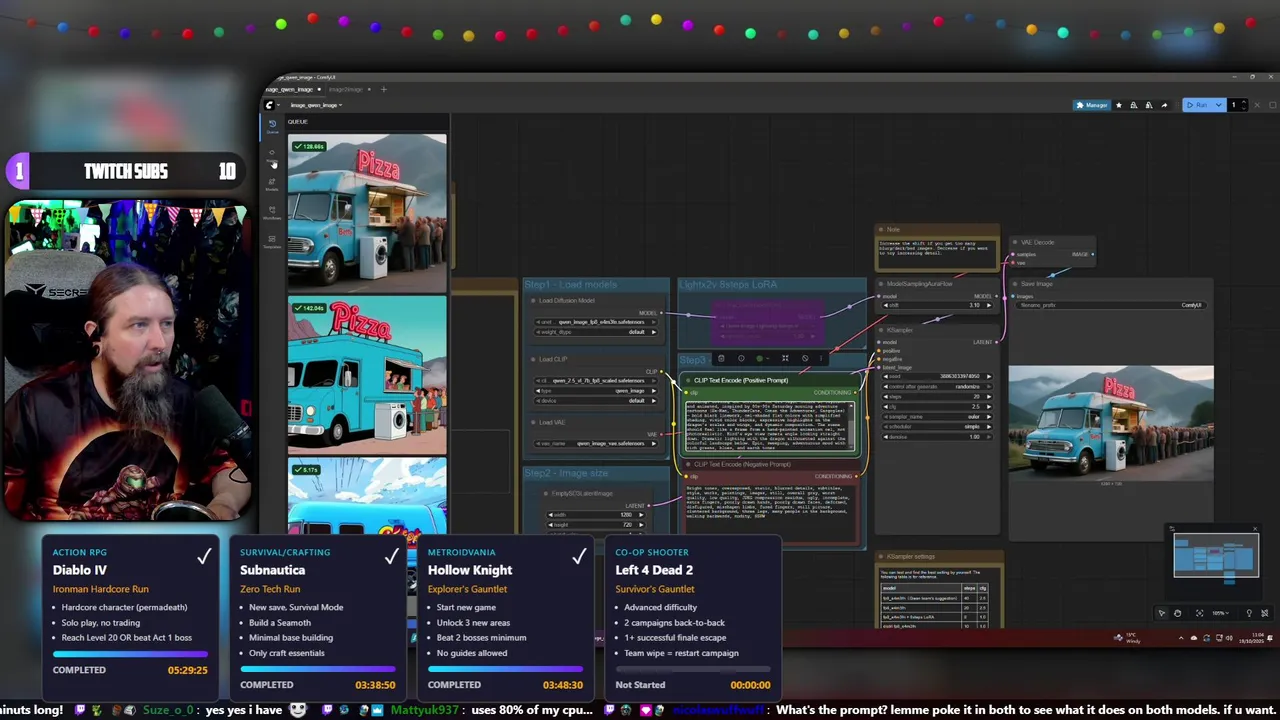Viewport: 1280px width, 720px height.
Task: Open a new workflow tab with plus
Action: pos(384,89)
